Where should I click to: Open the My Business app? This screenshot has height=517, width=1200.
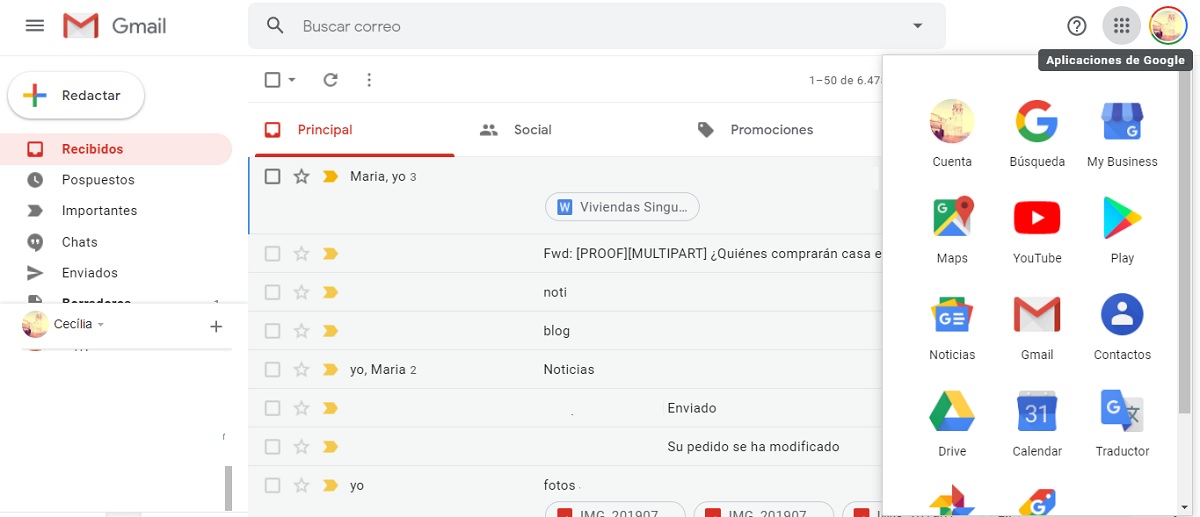point(1122,133)
